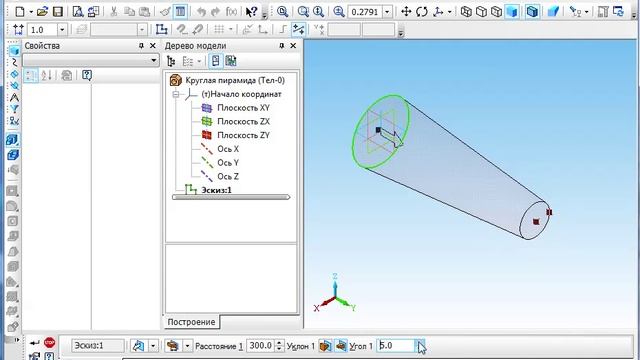Close the Дерево модели panel
The height and width of the screenshot is (360, 640).
click(x=293, y=46)
